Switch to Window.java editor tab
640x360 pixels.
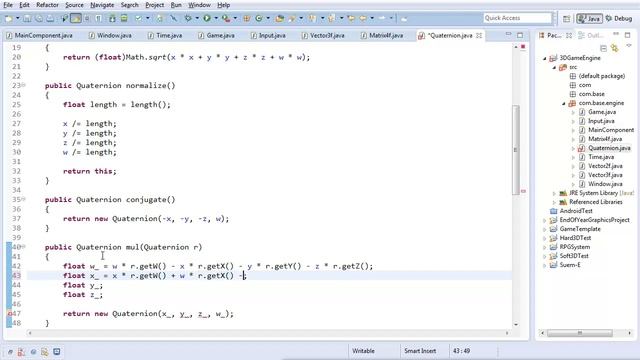[110, 36]
